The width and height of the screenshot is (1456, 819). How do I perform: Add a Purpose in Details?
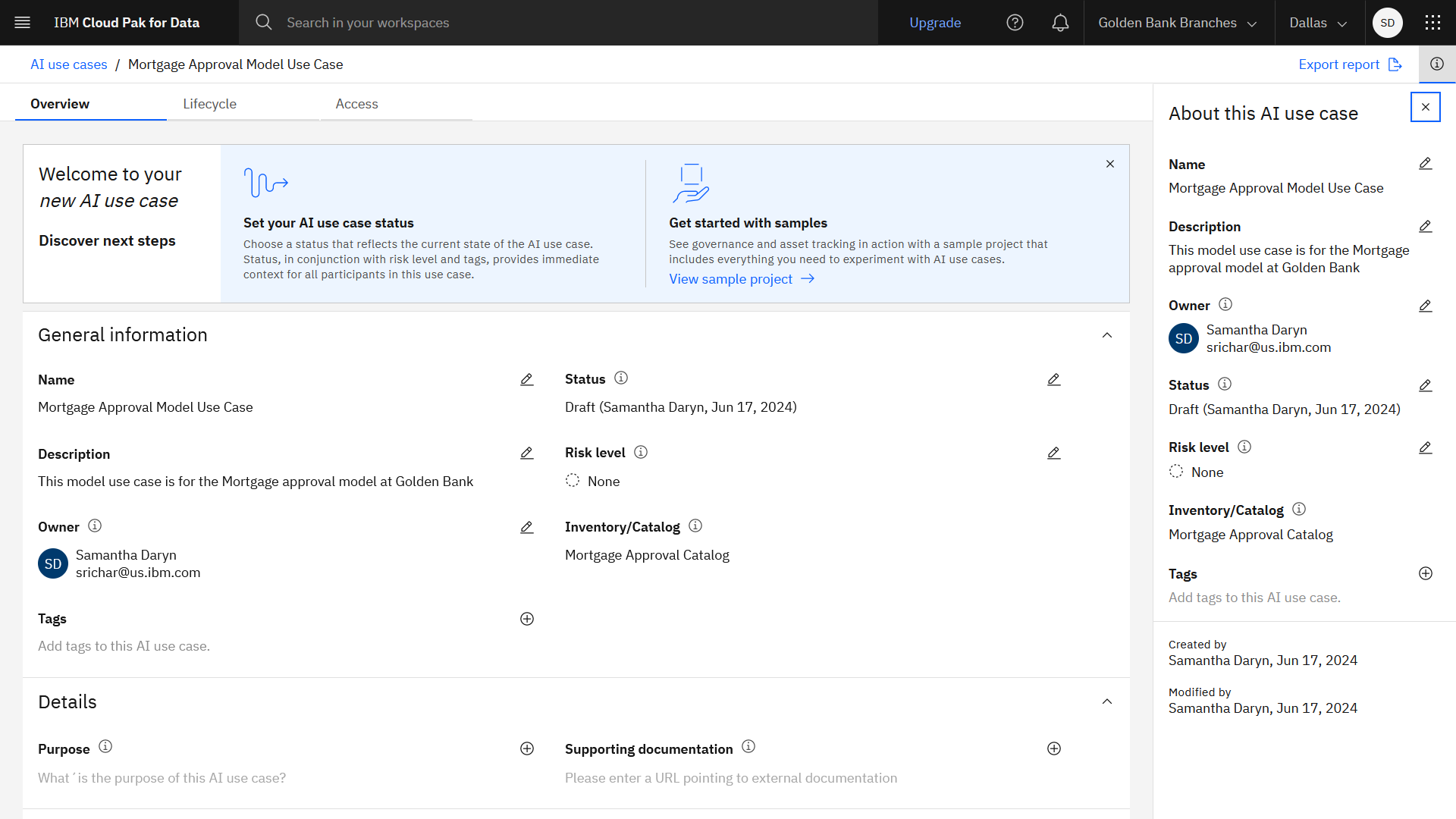click(527, 748)
